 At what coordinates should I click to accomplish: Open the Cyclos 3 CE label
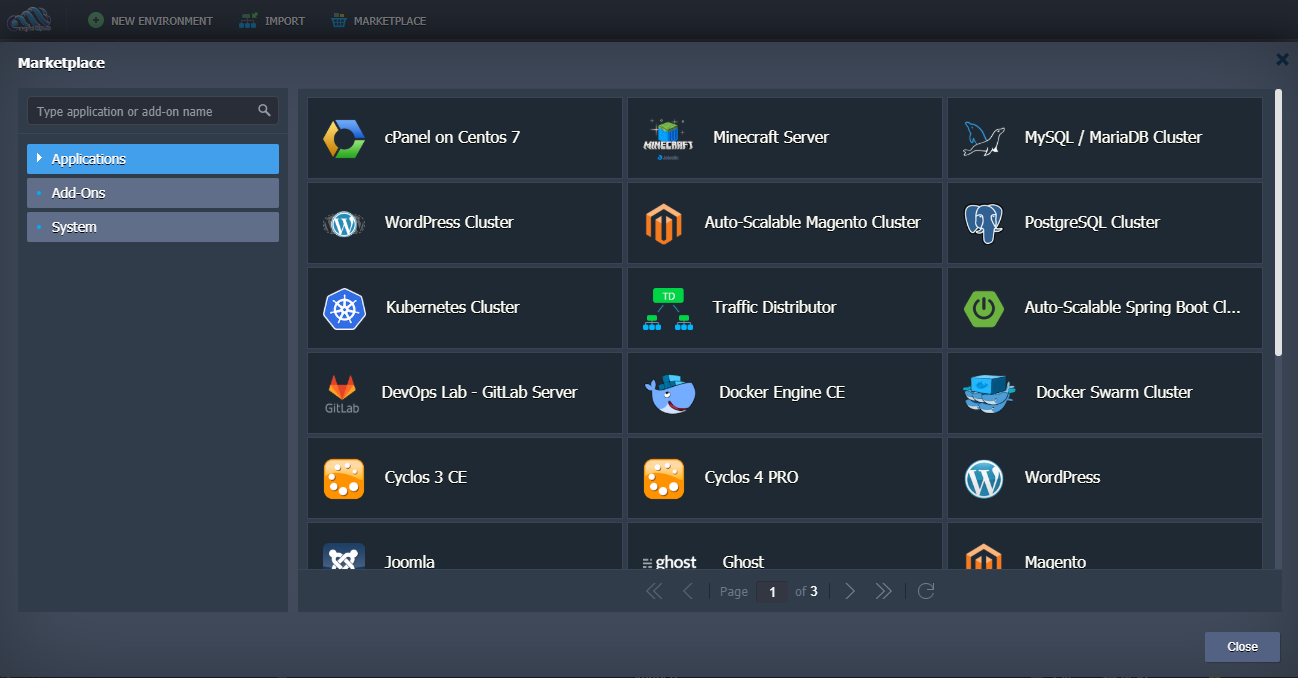pyautogui.click(x=426, y=478)
